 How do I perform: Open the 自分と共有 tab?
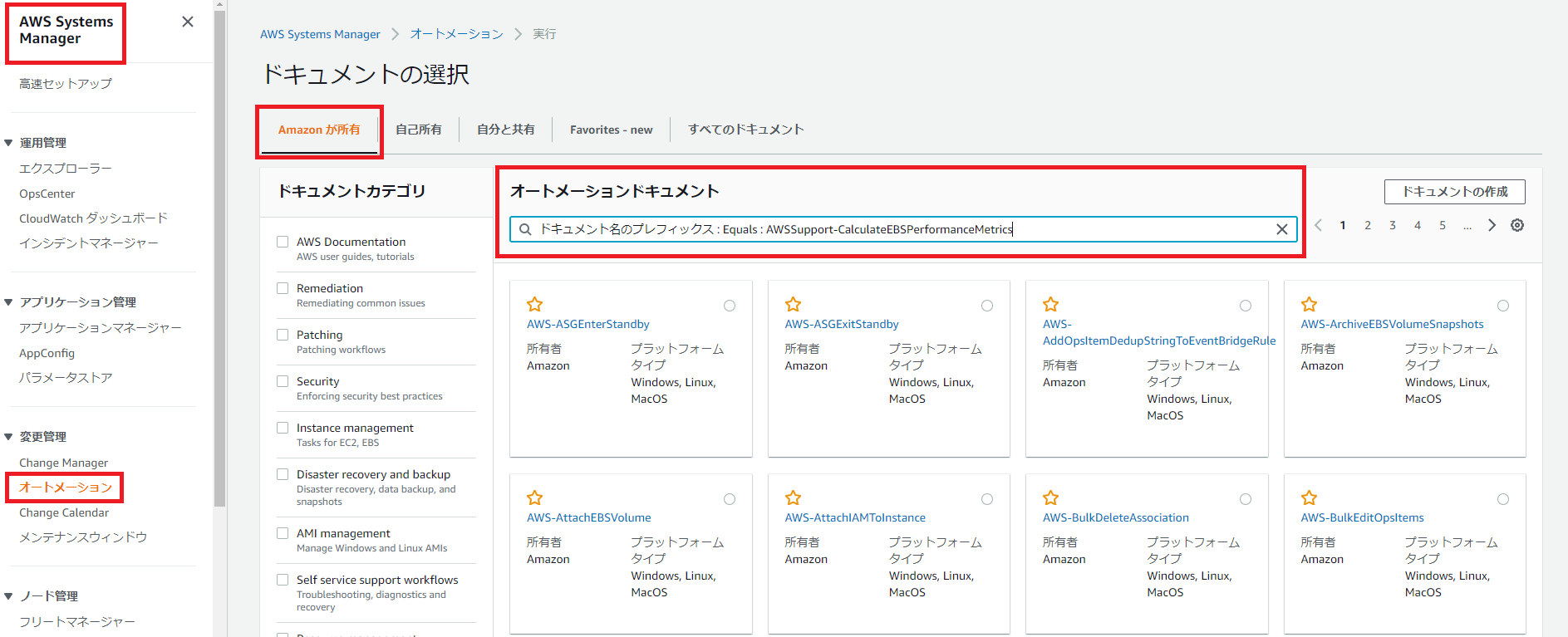click(506, 130)
